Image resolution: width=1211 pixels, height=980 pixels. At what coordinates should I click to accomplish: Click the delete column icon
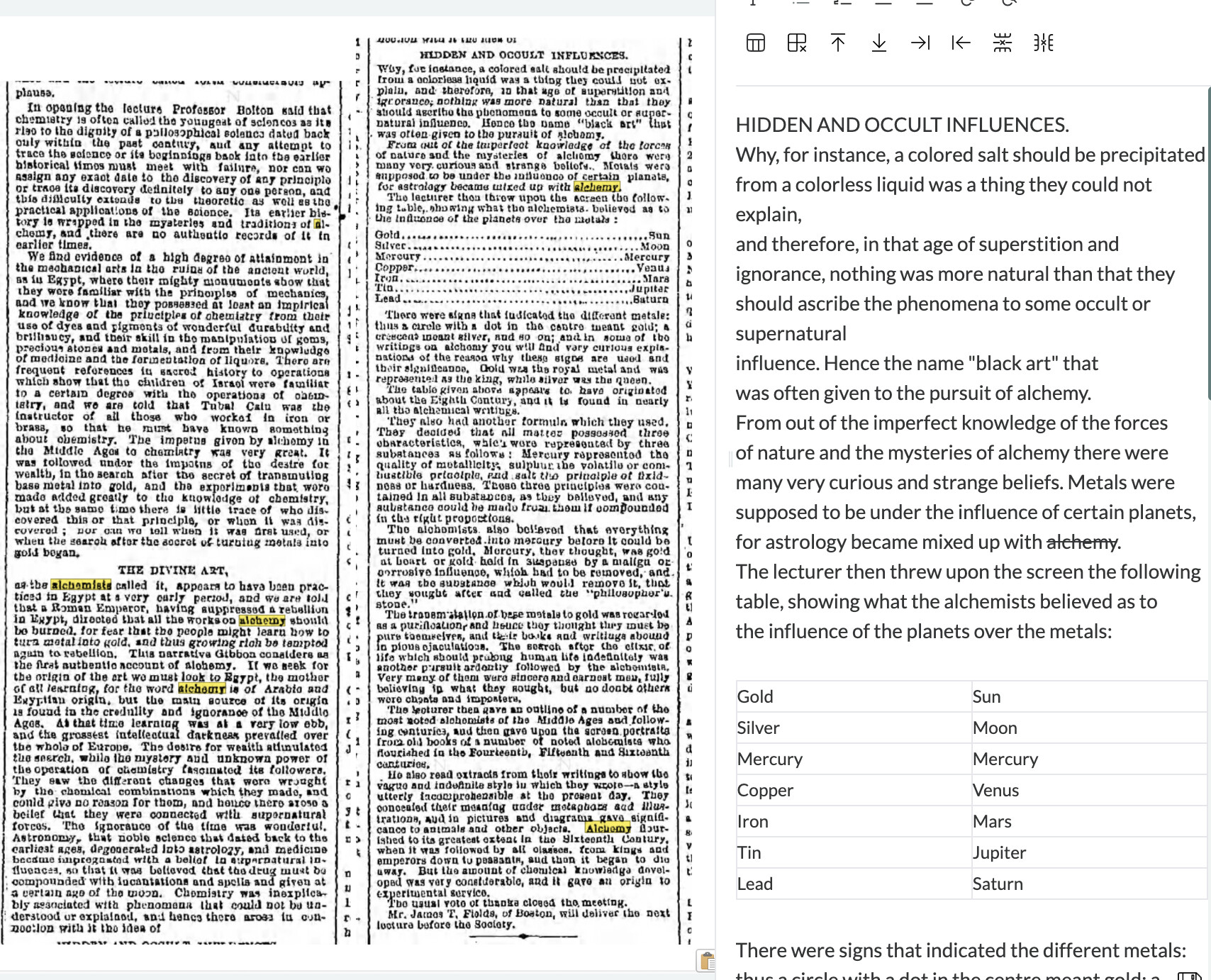point(1043,43)
